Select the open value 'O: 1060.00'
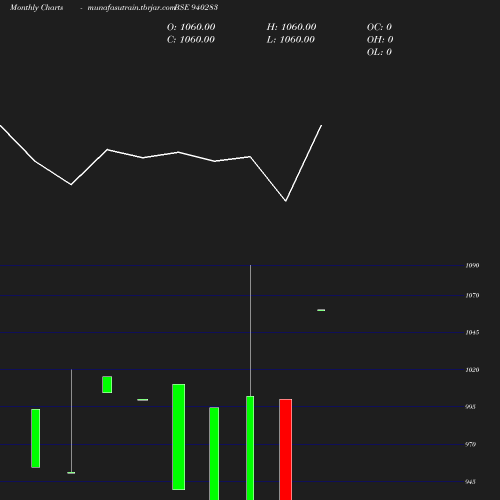 pyautogui.click(x=191, y=27)
